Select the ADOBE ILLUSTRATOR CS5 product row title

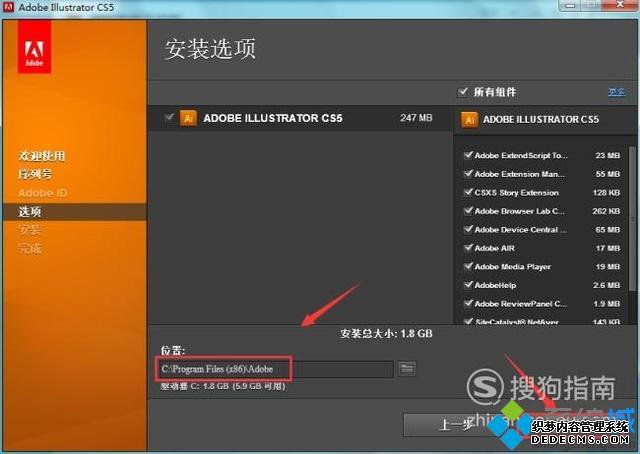(273, 118)
